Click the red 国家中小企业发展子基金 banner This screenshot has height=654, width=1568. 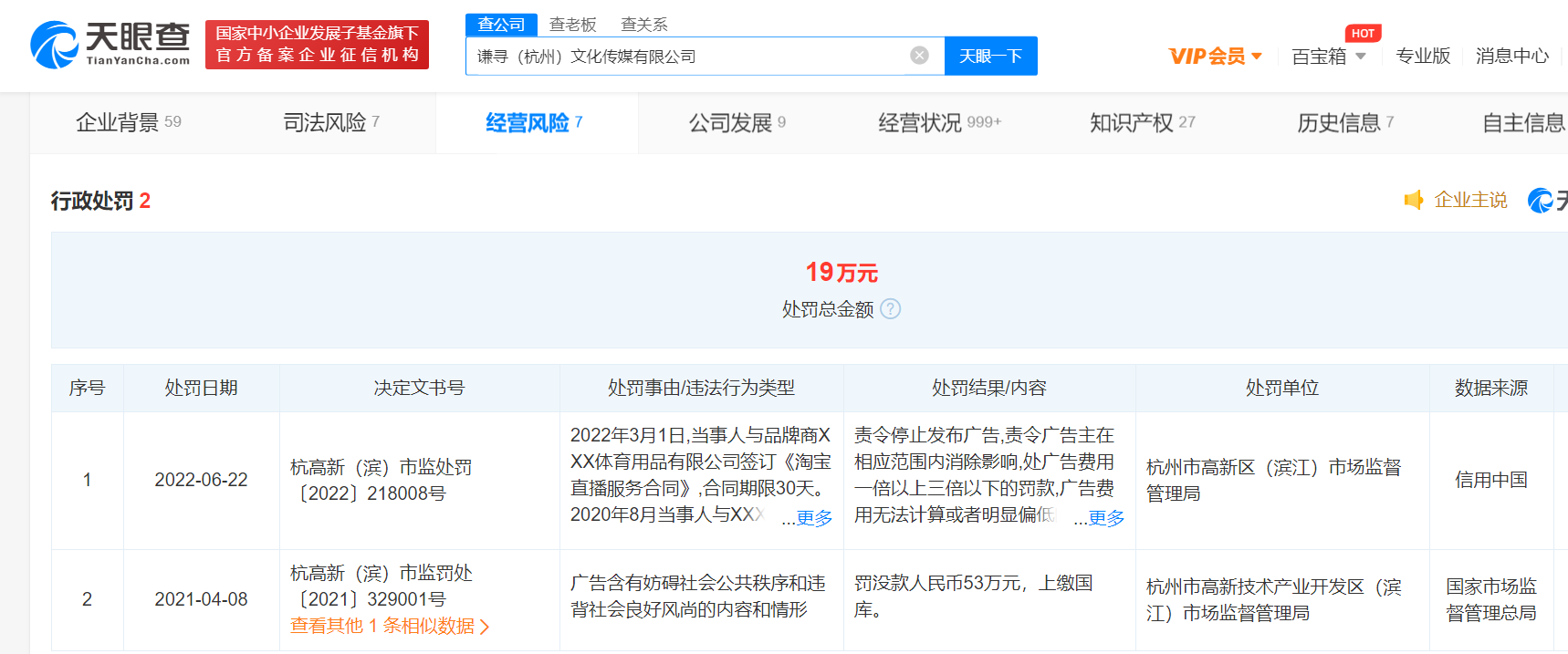(317, 45)
